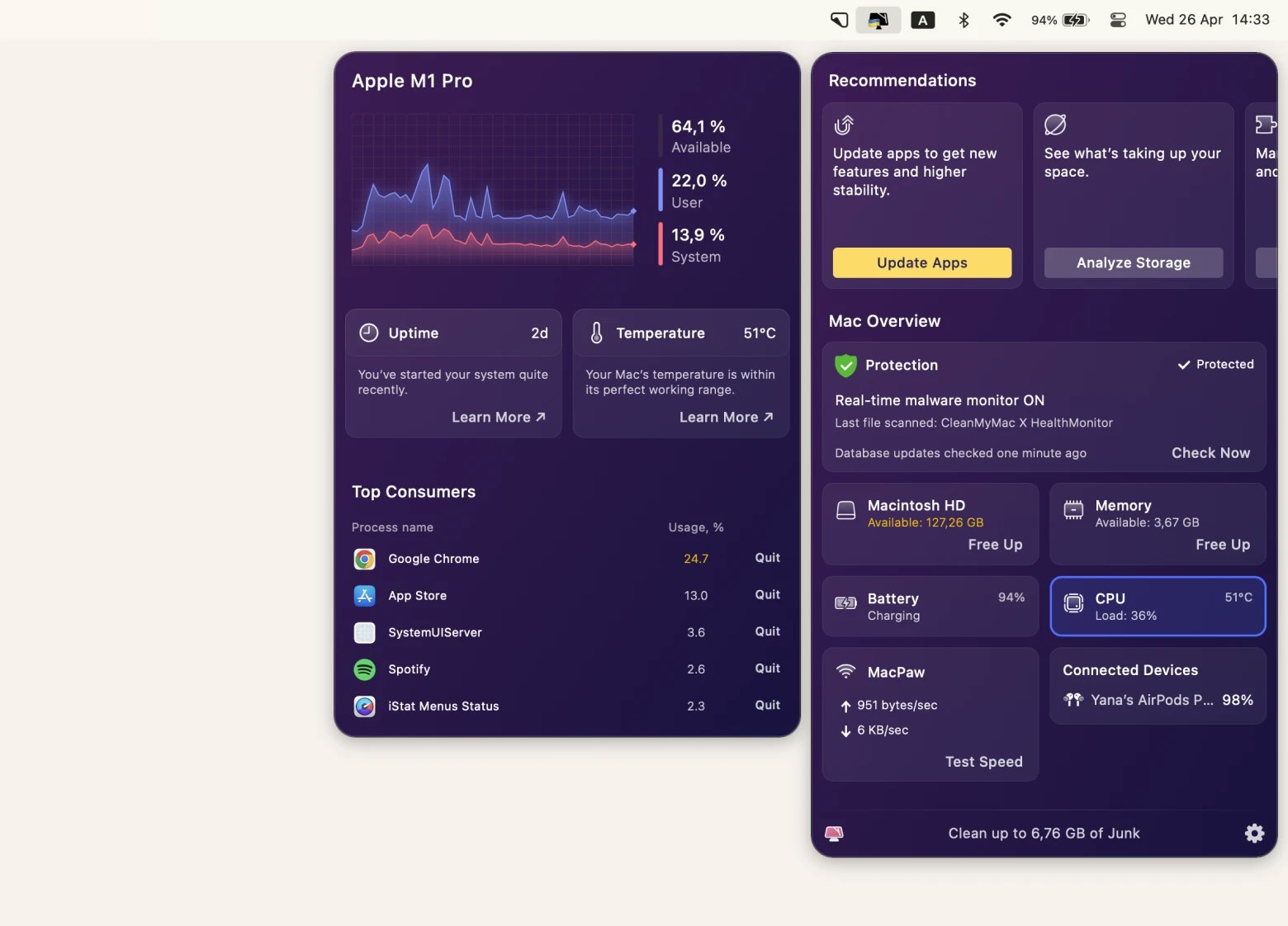The height and width of the screenshot is (926, 1288).
Task: Click the Mac Overview heading
Action: (x=884, y=321)
